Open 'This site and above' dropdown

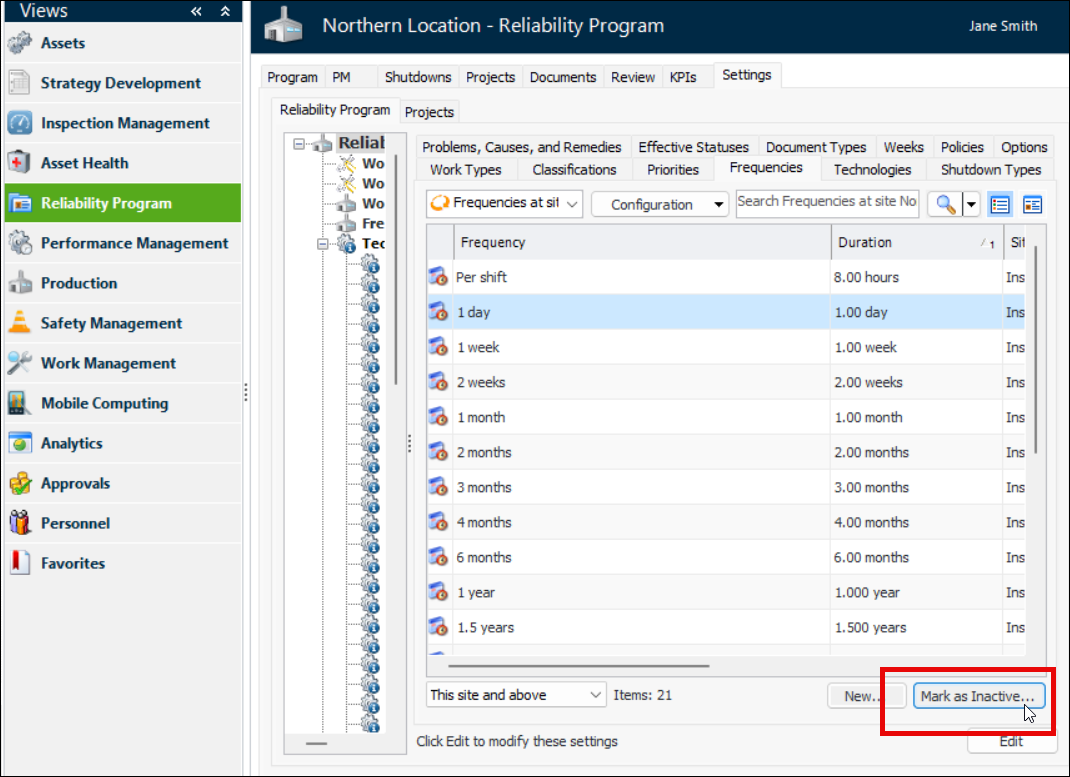pyautogui.click(x=516, y=694)
